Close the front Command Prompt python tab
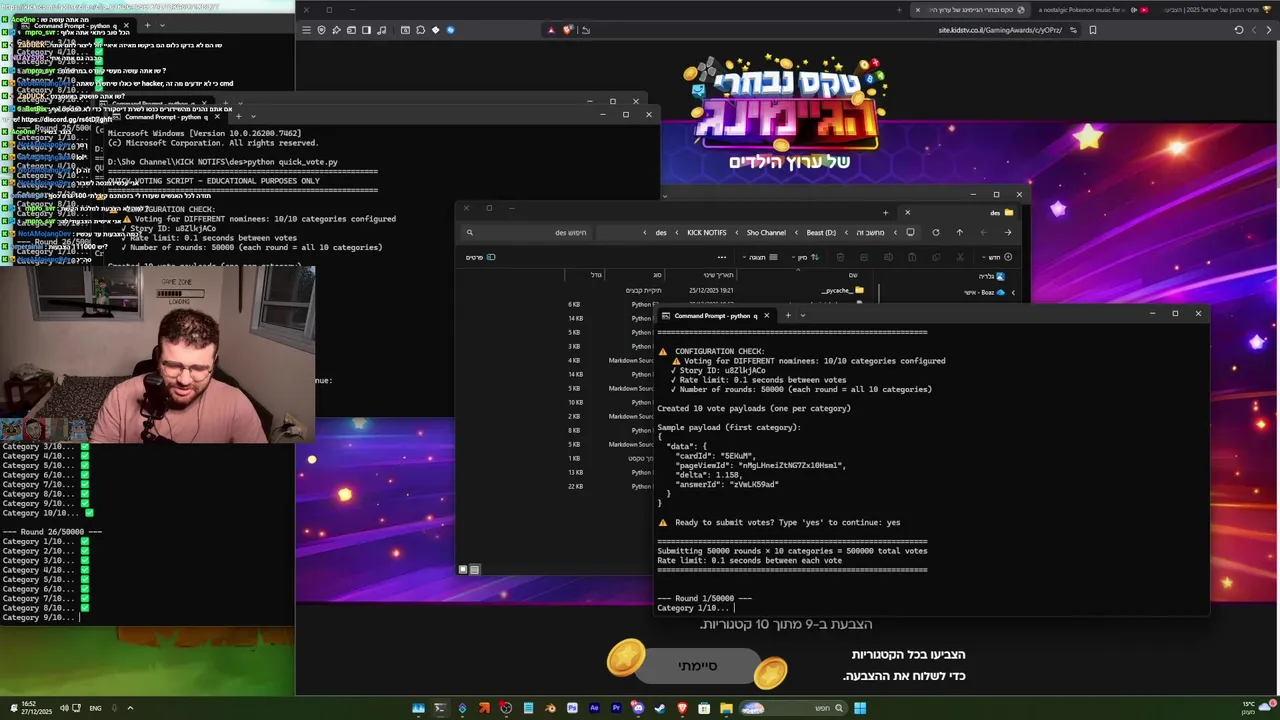 (x=767, y=315)
